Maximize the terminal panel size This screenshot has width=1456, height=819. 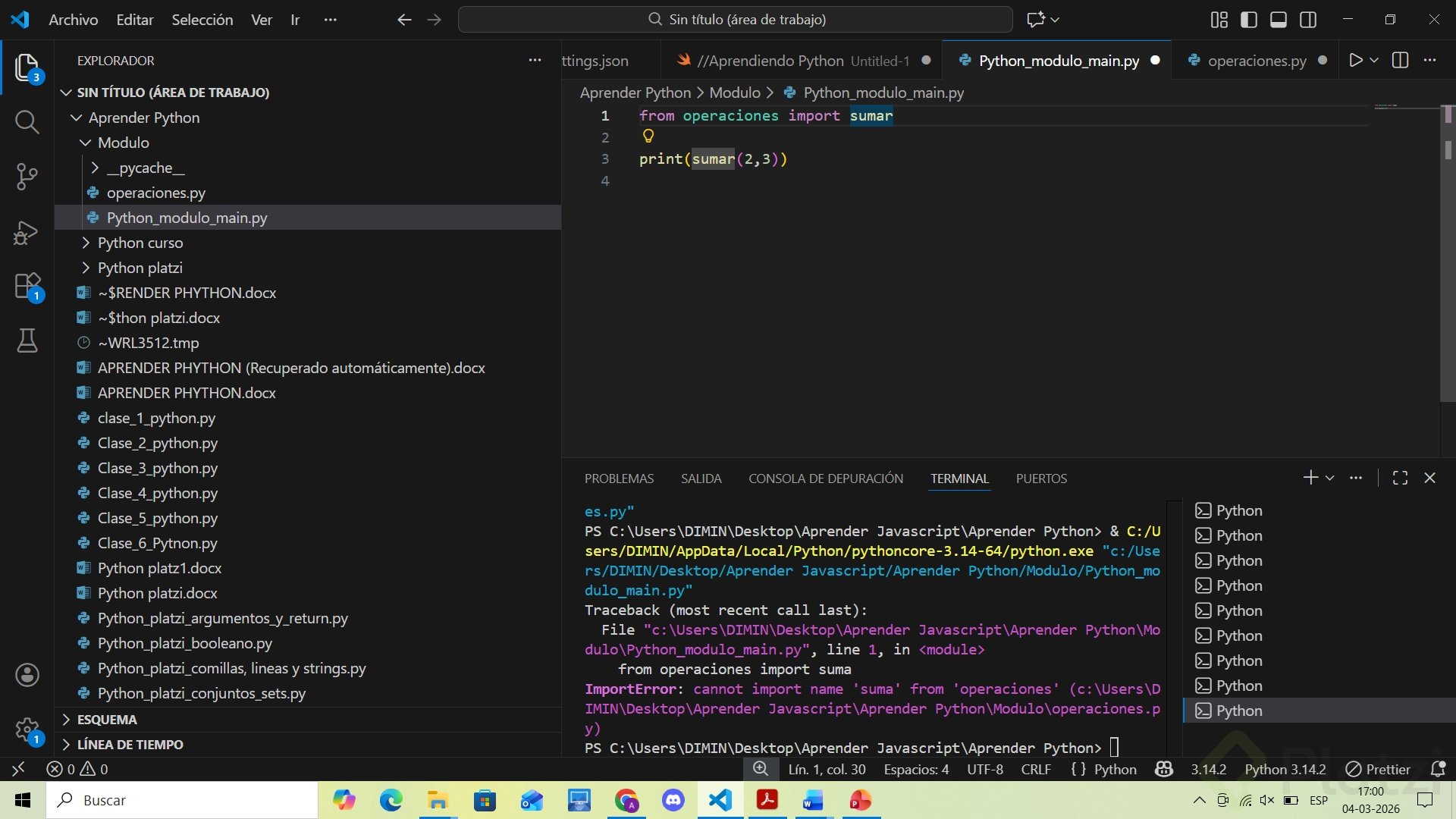click(x=1400, y=478)
